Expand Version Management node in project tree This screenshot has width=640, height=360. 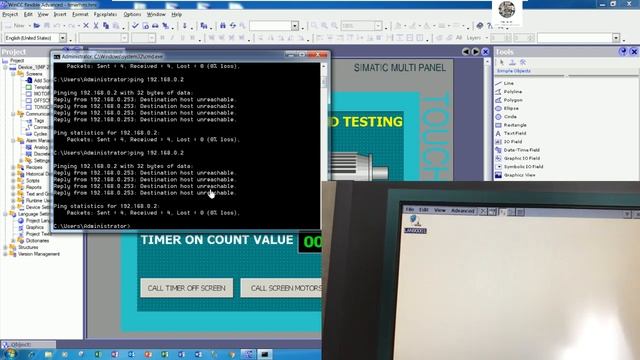6,254
